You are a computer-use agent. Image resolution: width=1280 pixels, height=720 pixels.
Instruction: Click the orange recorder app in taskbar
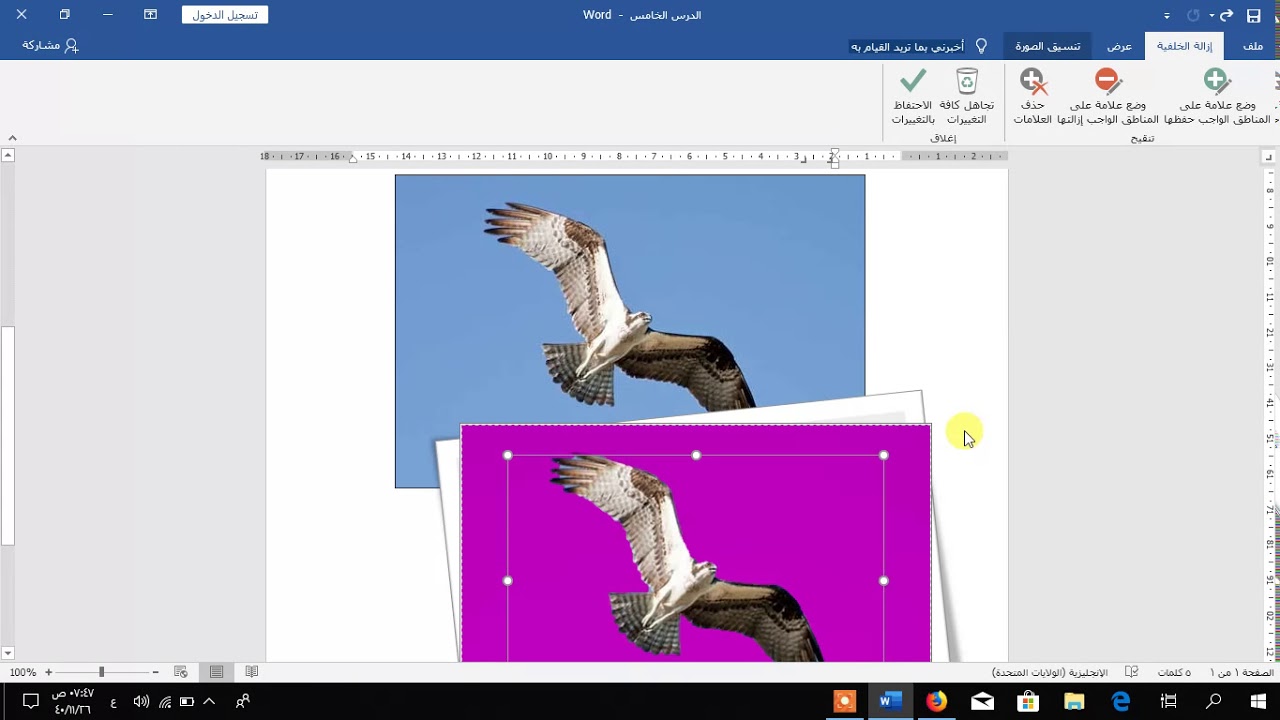[845, 701]
